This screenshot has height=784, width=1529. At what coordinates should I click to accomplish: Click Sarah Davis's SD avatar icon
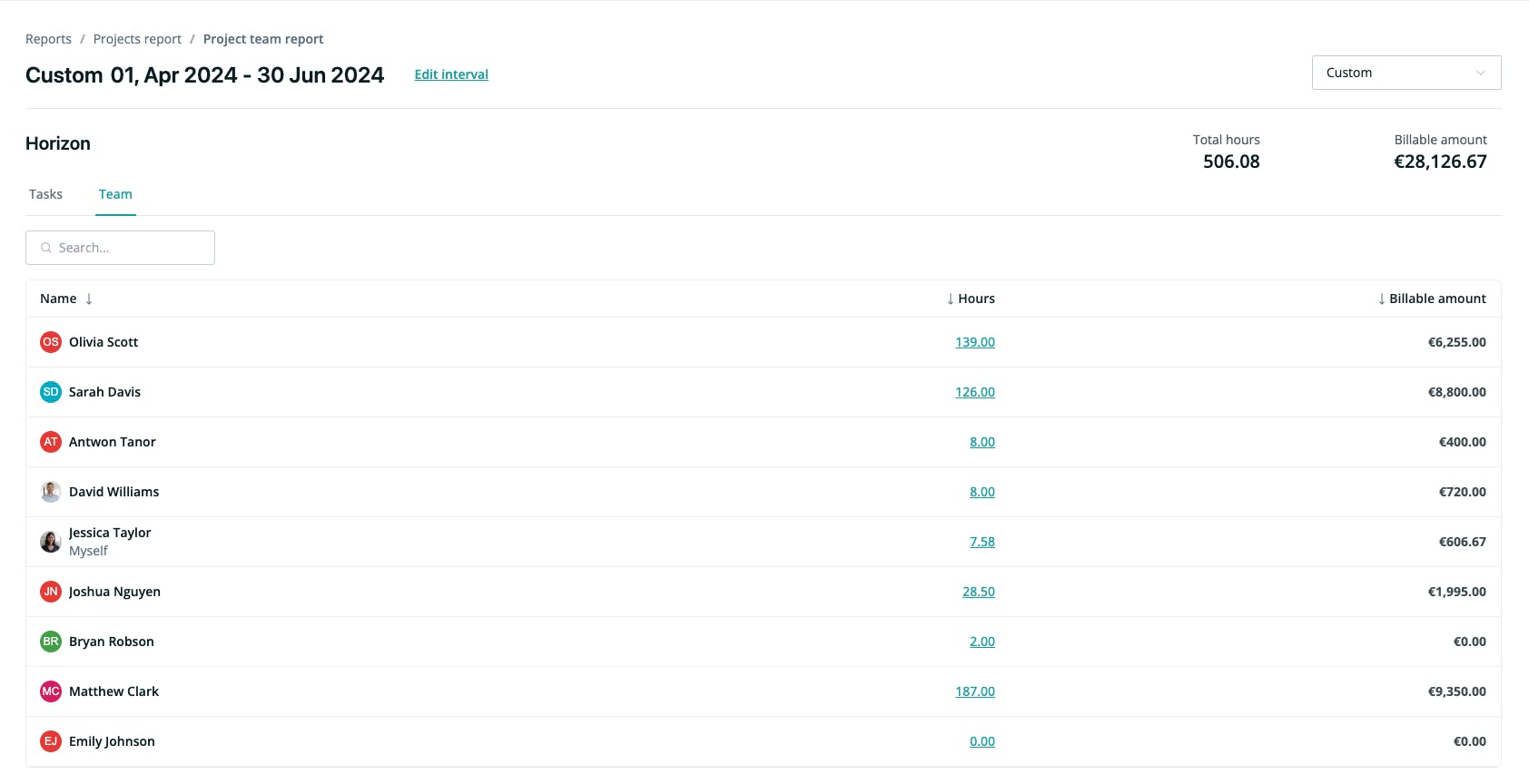[x=51, y=392]
